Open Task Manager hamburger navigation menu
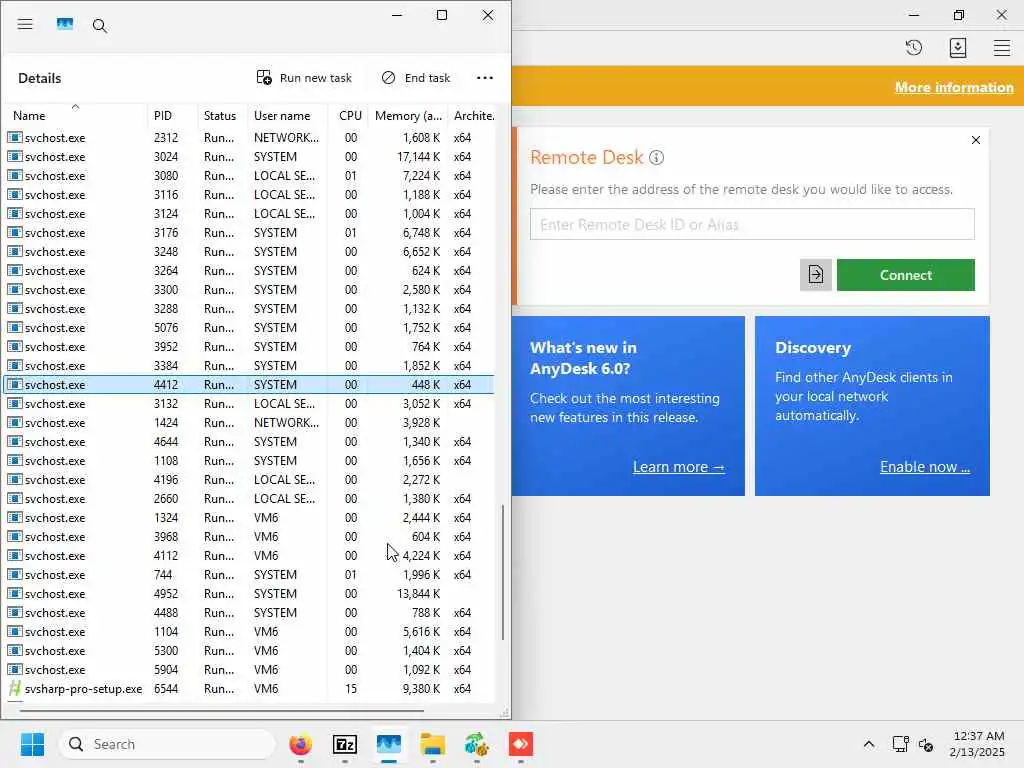1024x768 pixels. pyautogui.click(x=25, y=25)
